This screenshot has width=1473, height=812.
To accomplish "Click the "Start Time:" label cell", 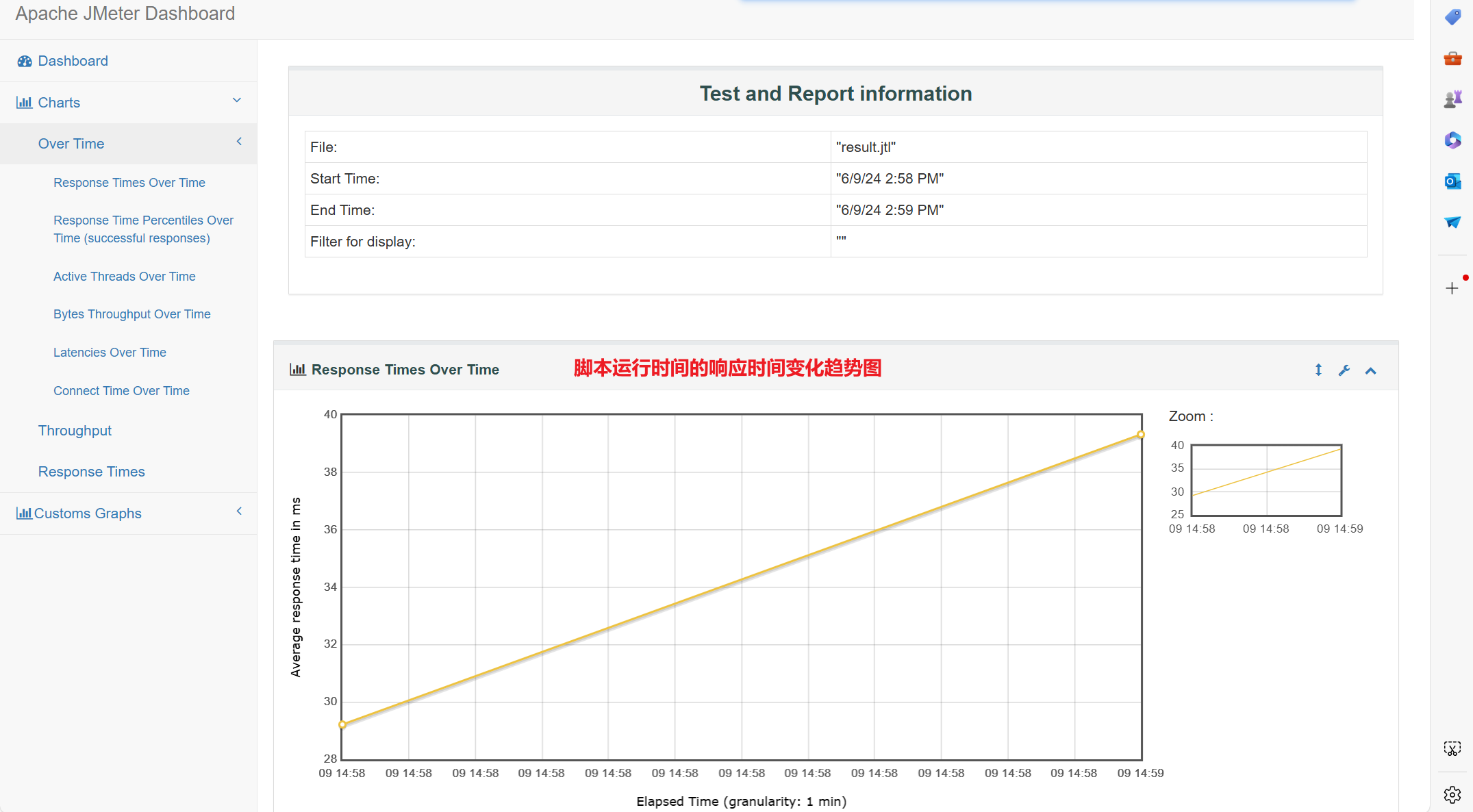I will (568, 179).
